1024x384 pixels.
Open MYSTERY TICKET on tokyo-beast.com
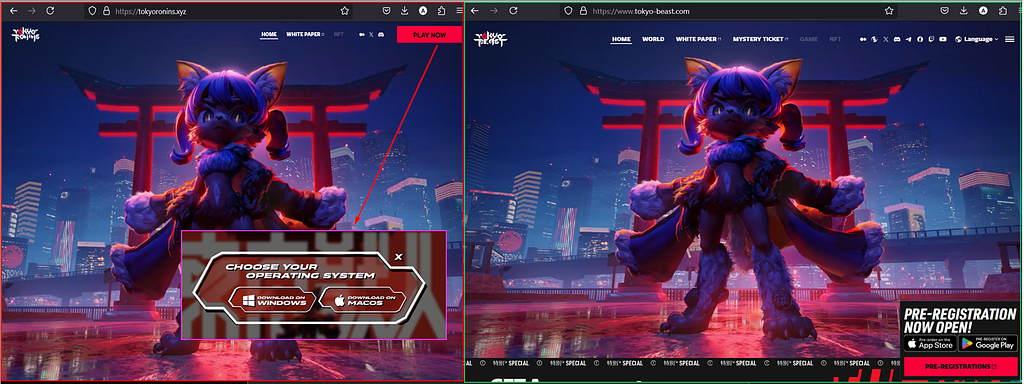[761, 39]
